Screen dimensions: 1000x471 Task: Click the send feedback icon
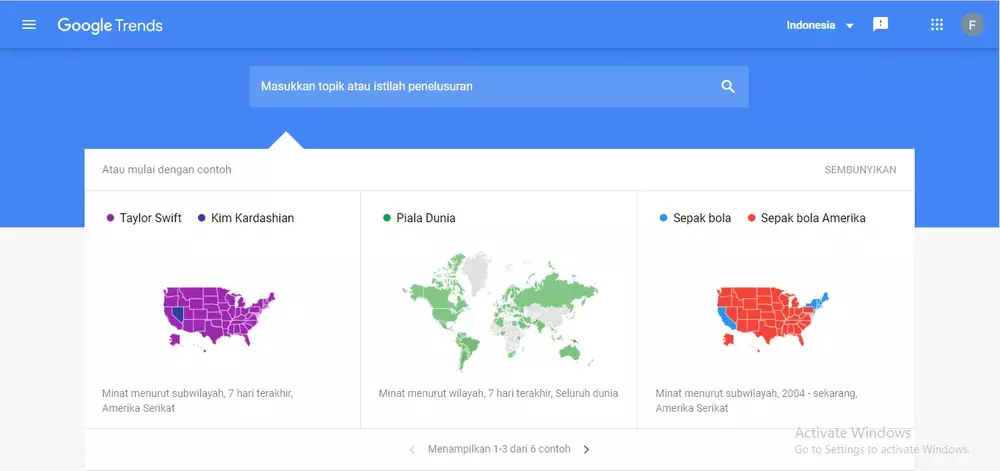tap(880, 25)
